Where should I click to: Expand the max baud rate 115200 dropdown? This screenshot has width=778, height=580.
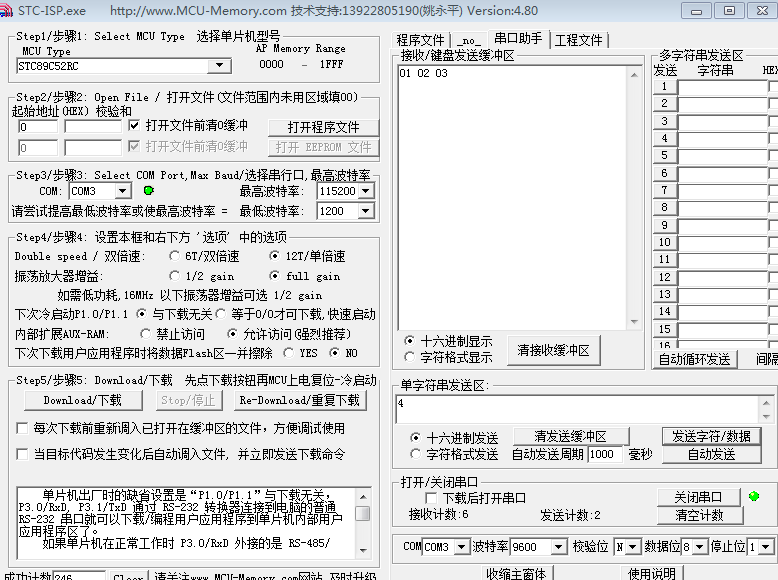(365, 191)
